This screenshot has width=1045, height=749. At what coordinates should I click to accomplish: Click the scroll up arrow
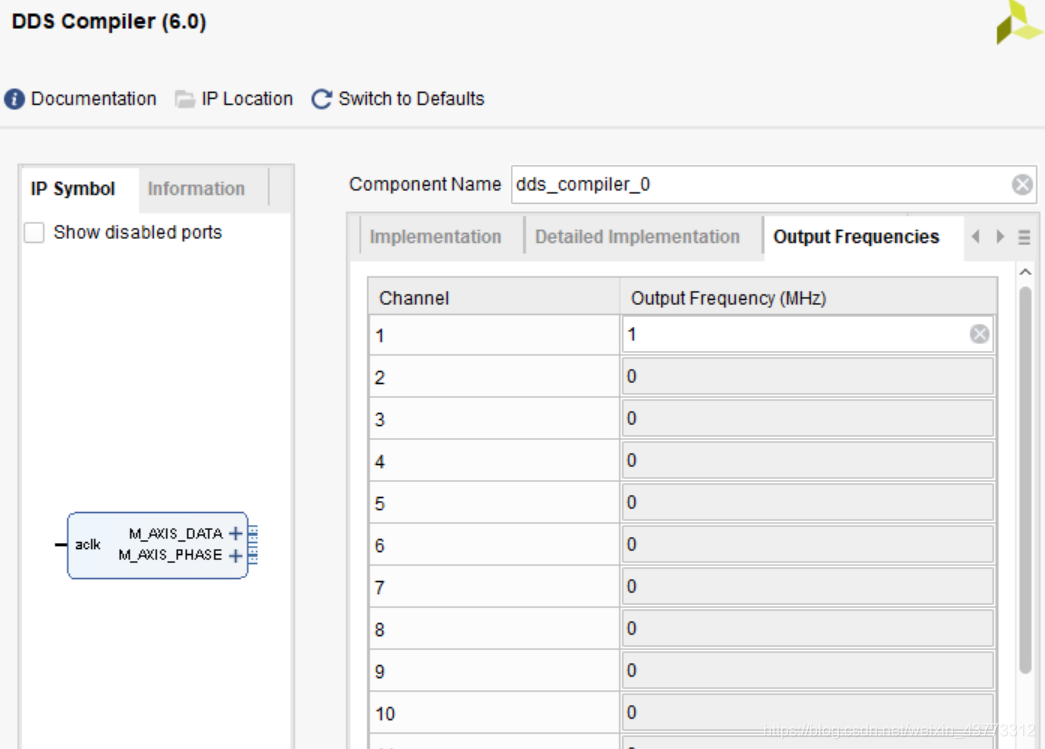1025,272
